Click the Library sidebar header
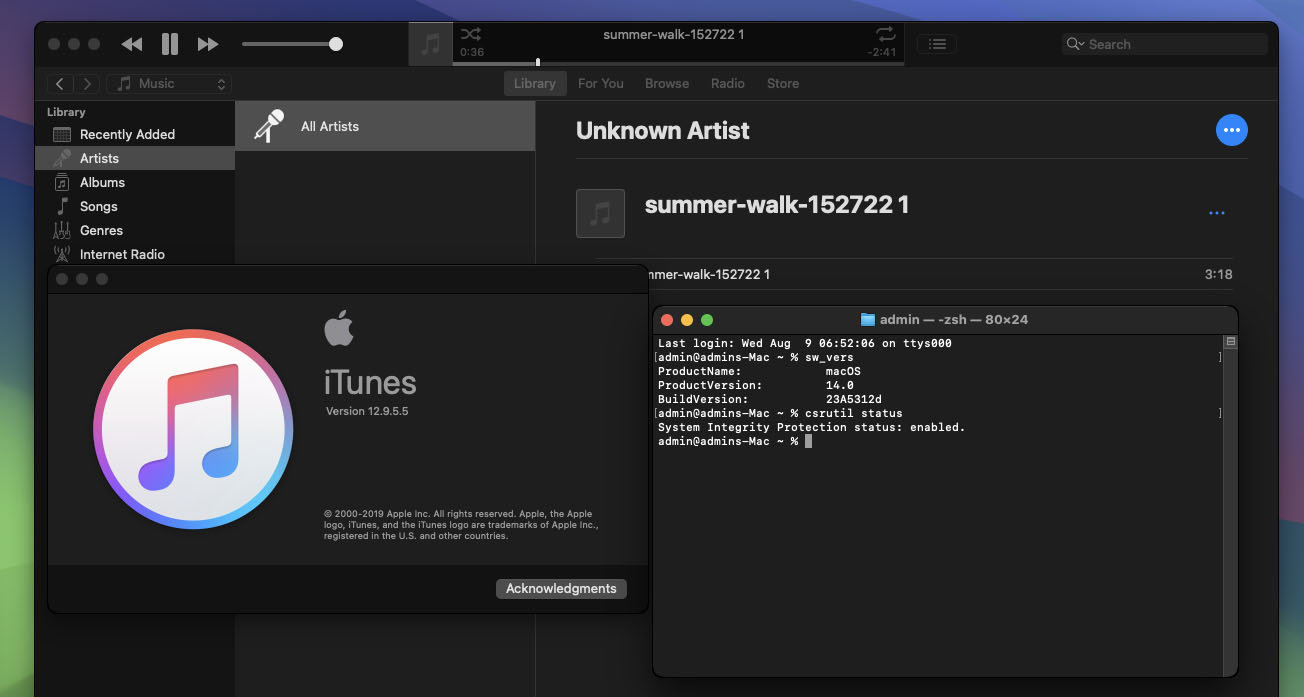Viewport: 1304px width, 697px height. [66, 112]
